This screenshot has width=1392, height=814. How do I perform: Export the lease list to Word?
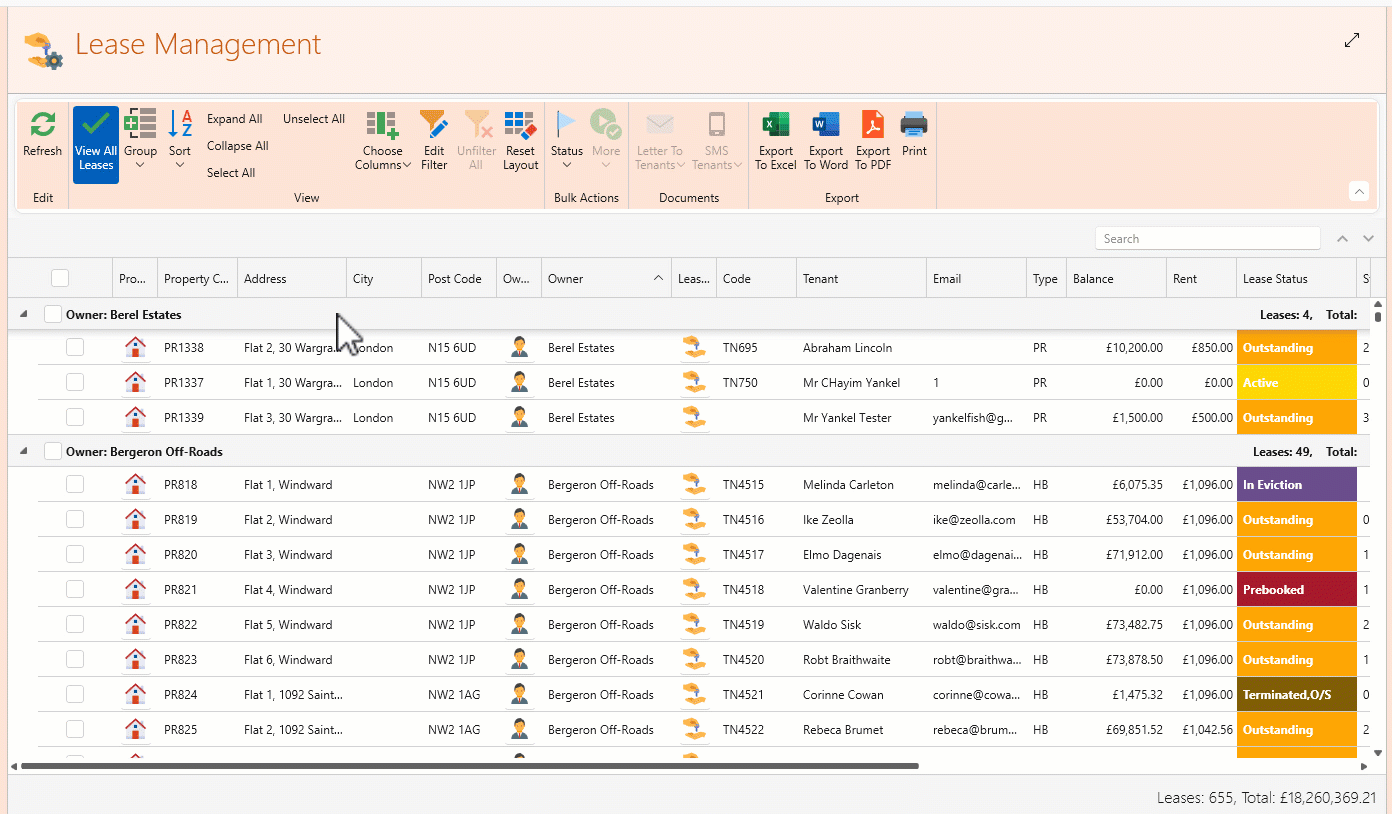tap(825, 126)
